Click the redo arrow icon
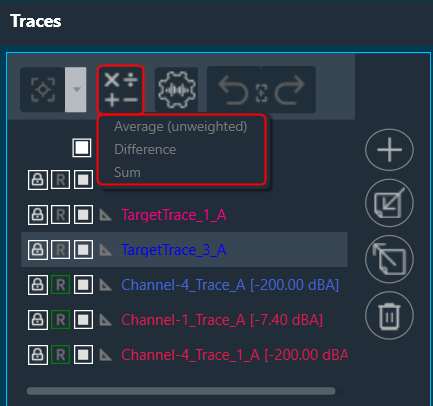Image resolution: width=433 pixels, height=406 pixels. click(x=289, y=90)
